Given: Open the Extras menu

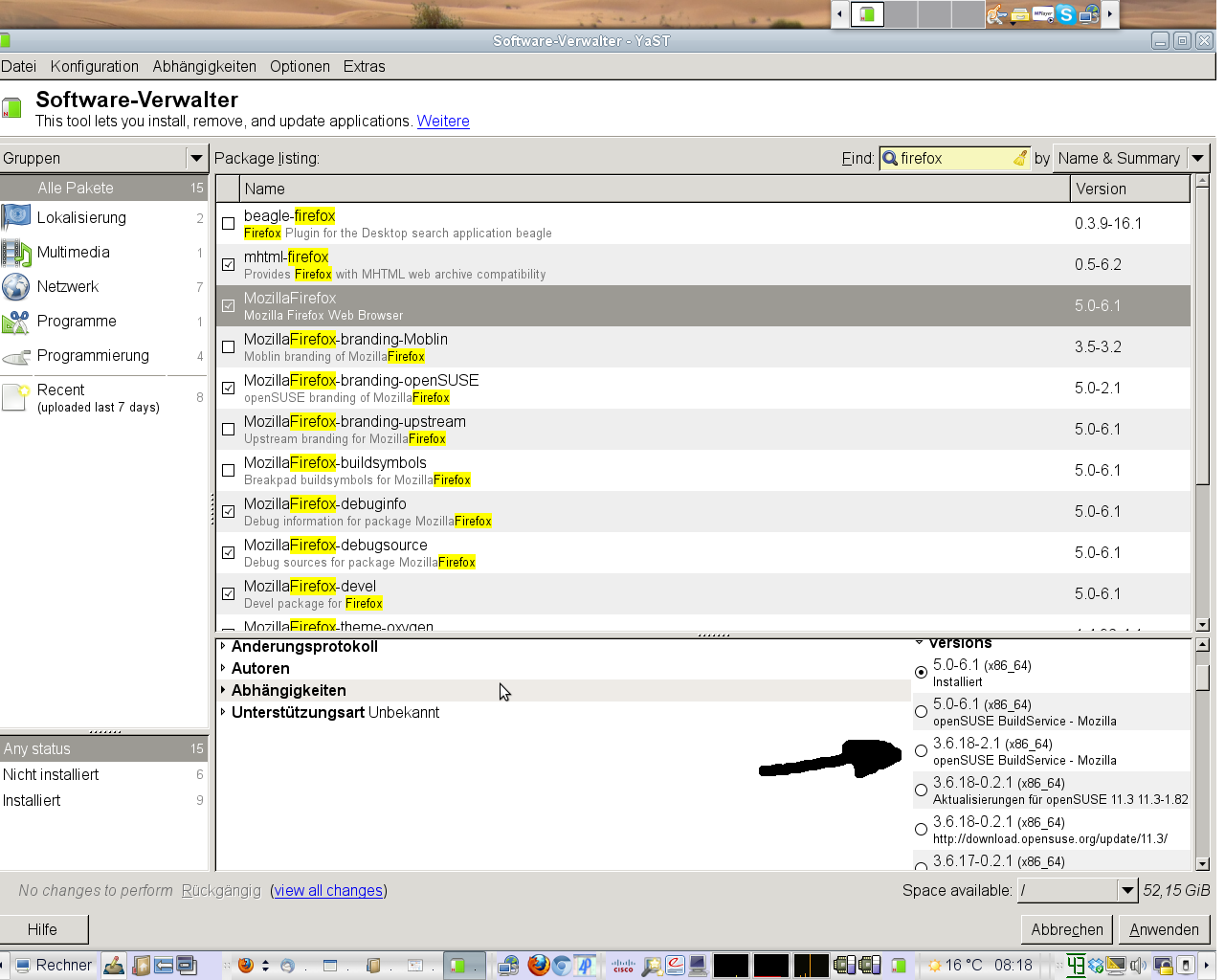Looking at the screenshot, I should [x=365, y=66].
